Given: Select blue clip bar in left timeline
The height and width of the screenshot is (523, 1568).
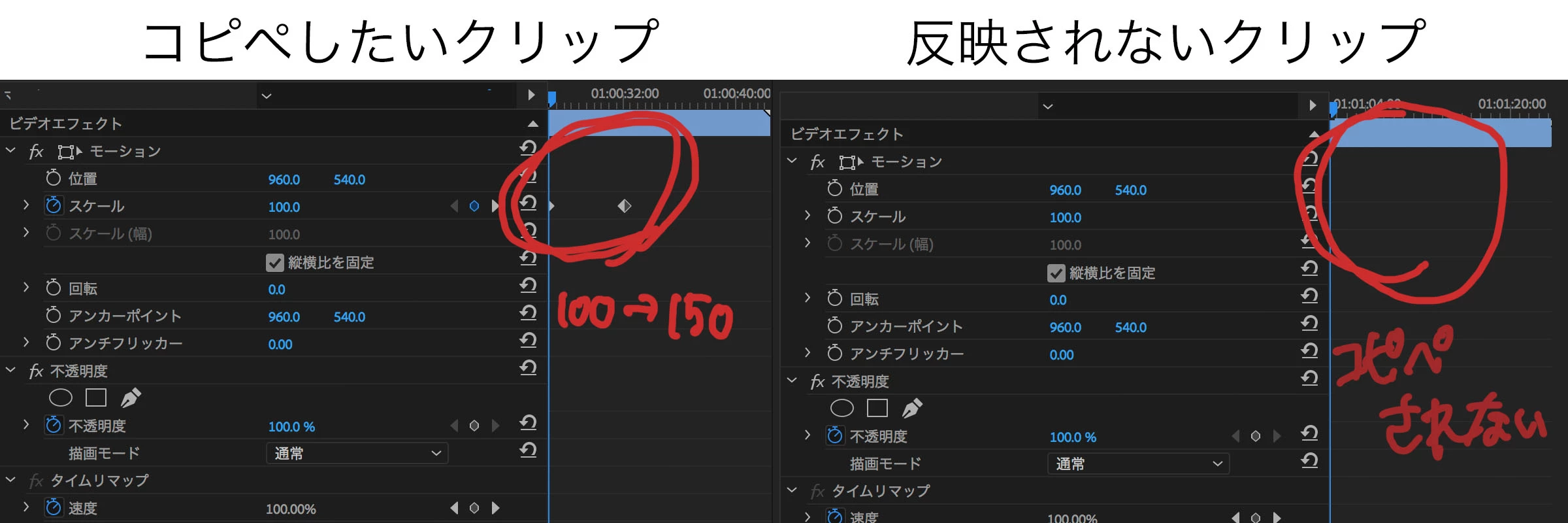Looking at the screenshot, I should pos(659,124).
